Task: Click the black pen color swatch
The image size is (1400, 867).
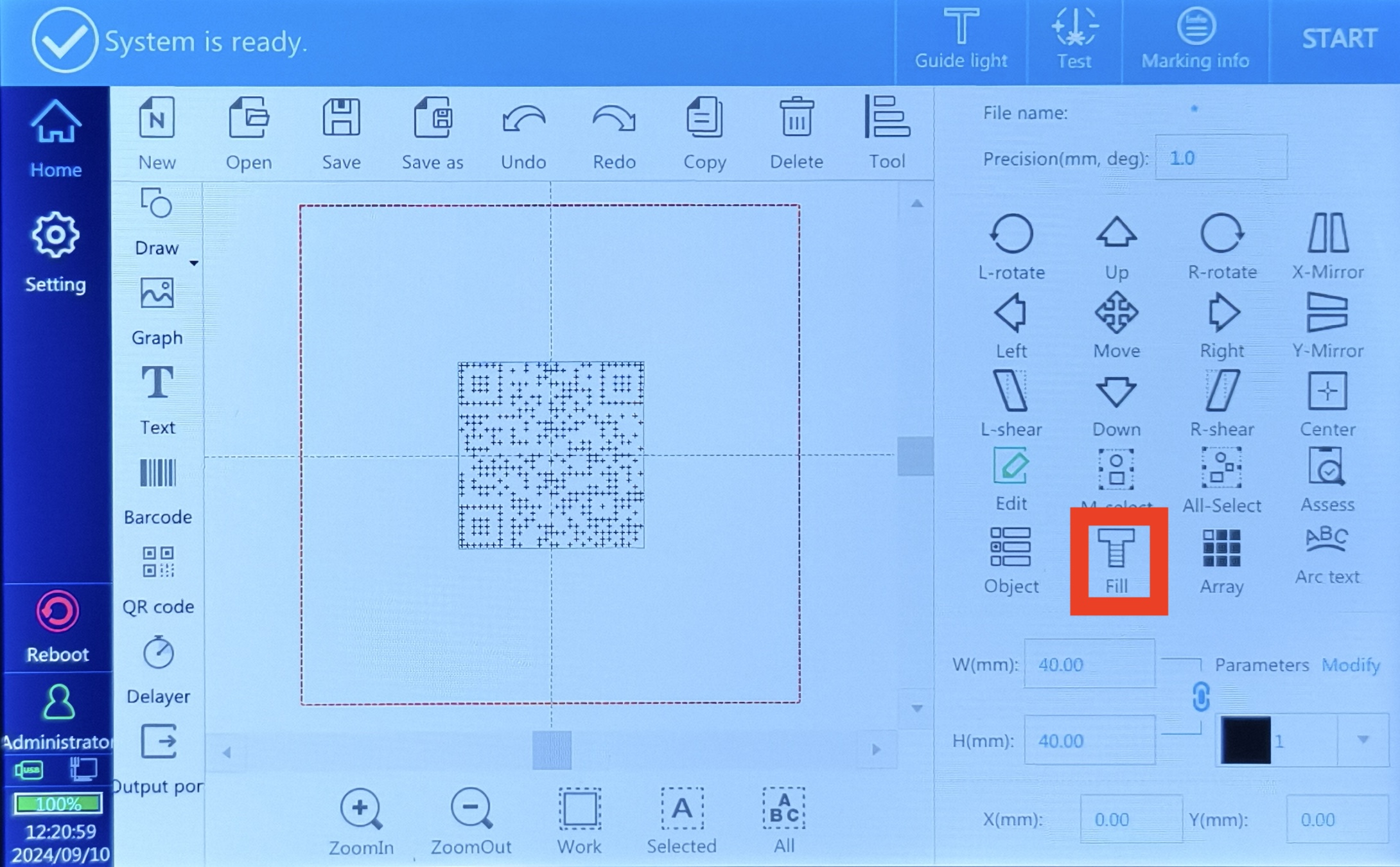Action: [1245, 740]
